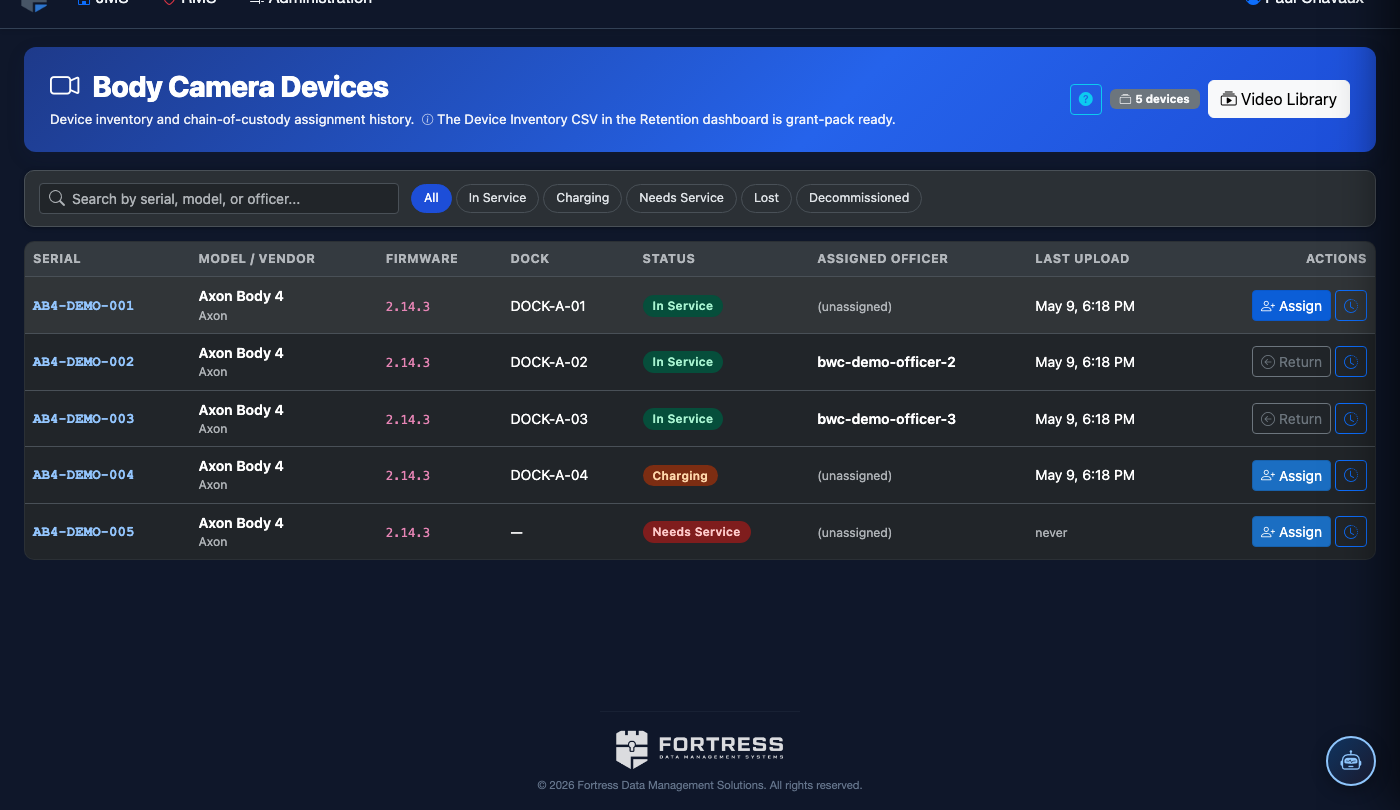Click (unassigned) in the AB4-DEMO-004 row

[x=854, y=476]
